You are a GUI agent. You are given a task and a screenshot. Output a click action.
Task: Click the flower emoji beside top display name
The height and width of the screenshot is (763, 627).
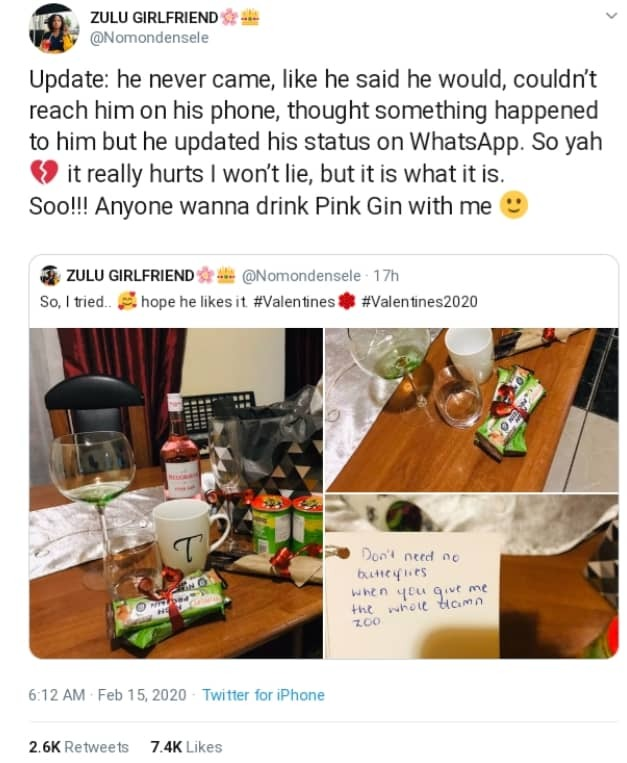pyautogui.click(x=230, y=18)
